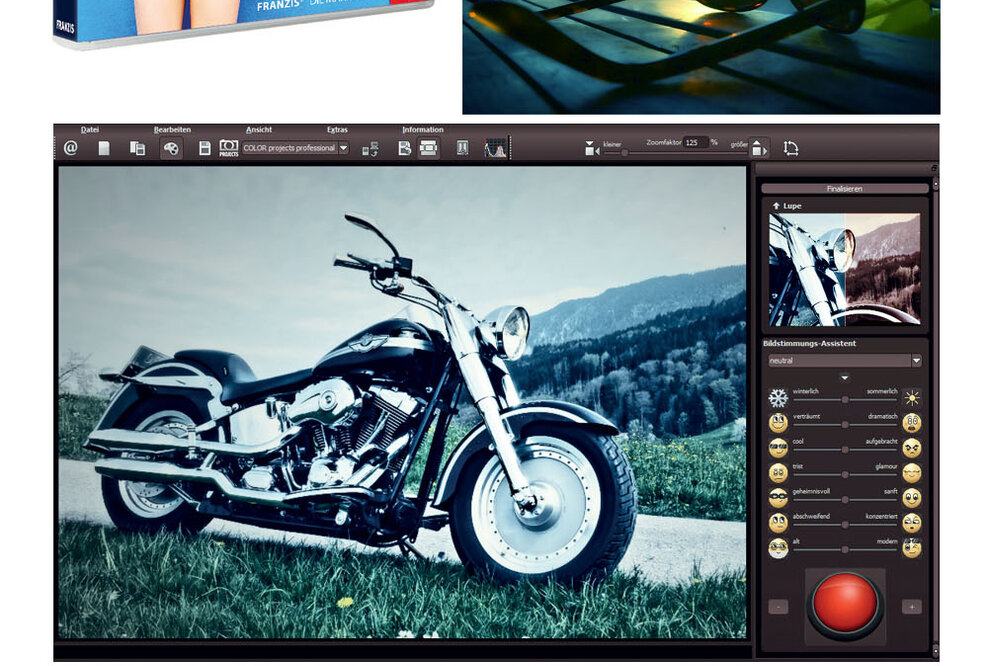Image resolution: width=988 pixels, height=666 pixels.
Task: Open the histogram display icon
Action: 496,148
